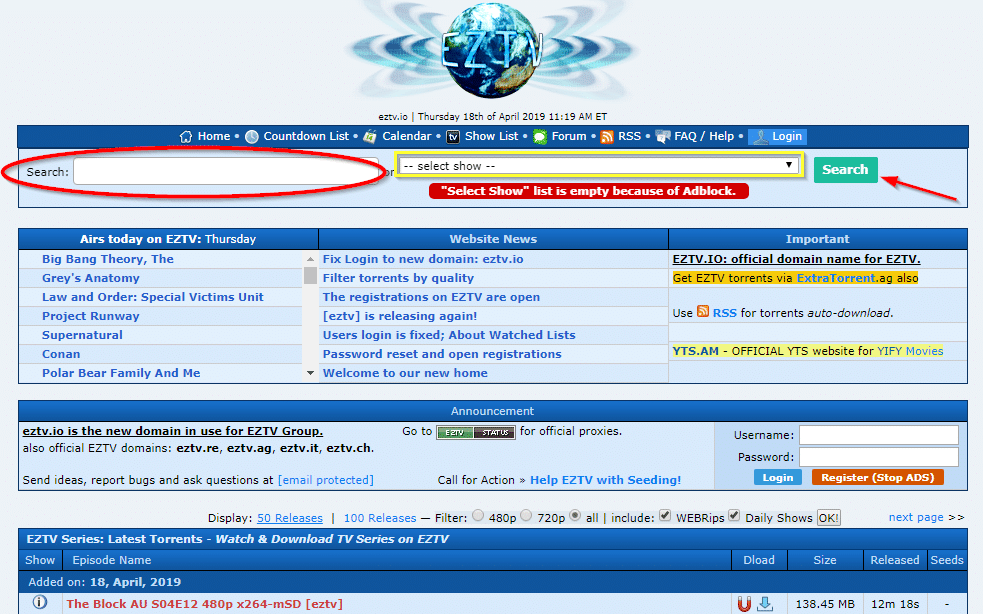Open 'Welcome to our new home' news link
The image size is (983, 614).
[x=405, y=373]
